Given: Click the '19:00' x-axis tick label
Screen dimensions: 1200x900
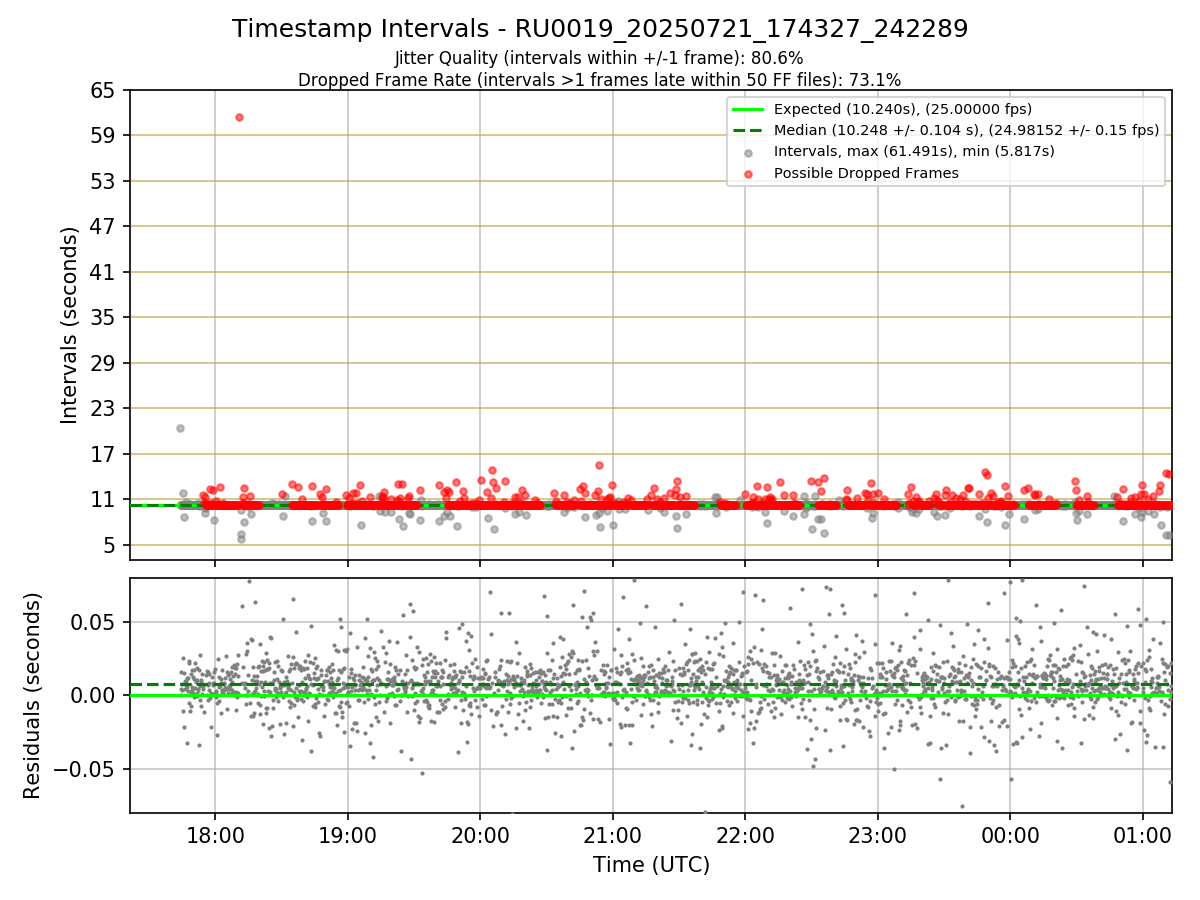Looking at the screenshot, I should [348, 835].
